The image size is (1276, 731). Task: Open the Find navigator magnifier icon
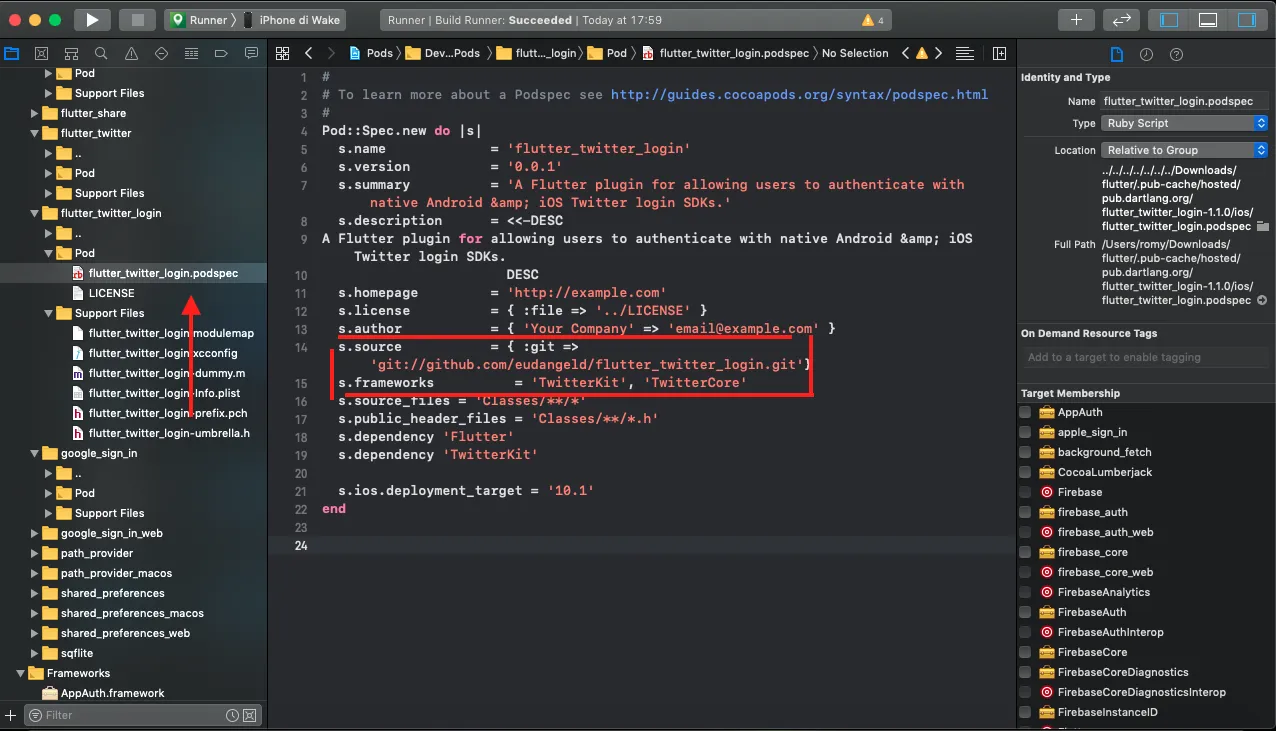tap(102, 53)
